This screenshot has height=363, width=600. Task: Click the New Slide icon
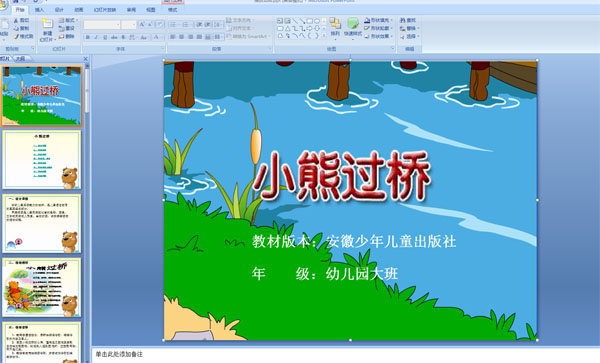(47, 24)
